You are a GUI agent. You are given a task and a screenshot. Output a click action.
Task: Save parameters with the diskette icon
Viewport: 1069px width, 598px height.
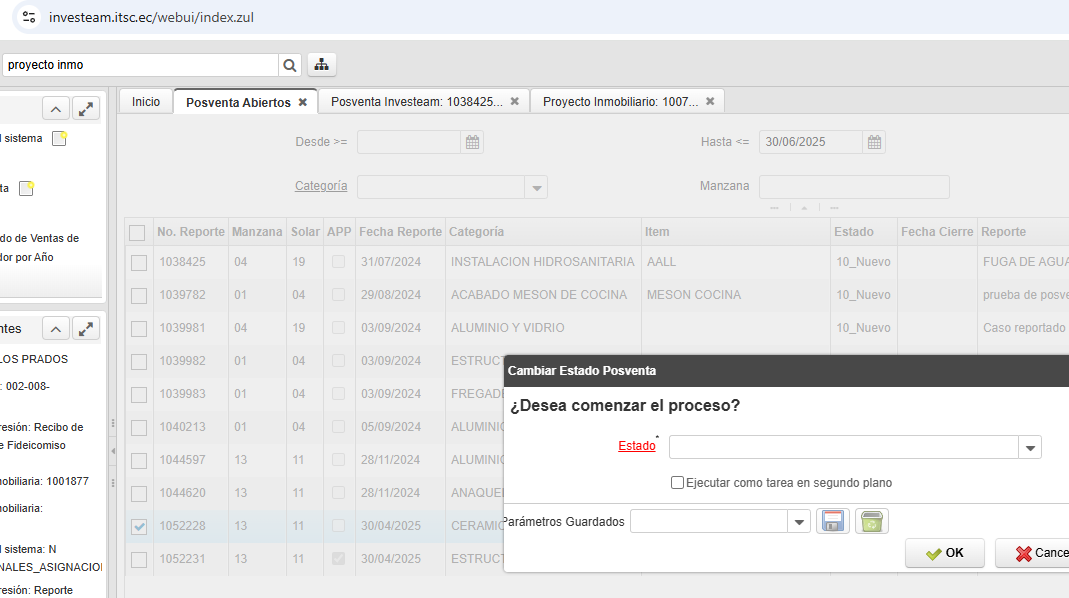click(x=832, y=521)
